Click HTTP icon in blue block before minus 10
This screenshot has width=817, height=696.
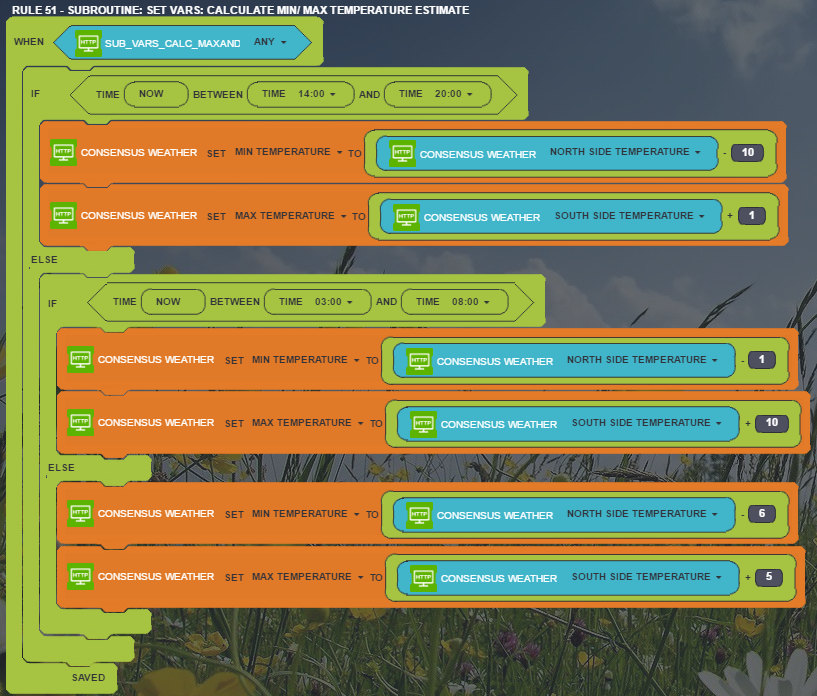(402, 154)
